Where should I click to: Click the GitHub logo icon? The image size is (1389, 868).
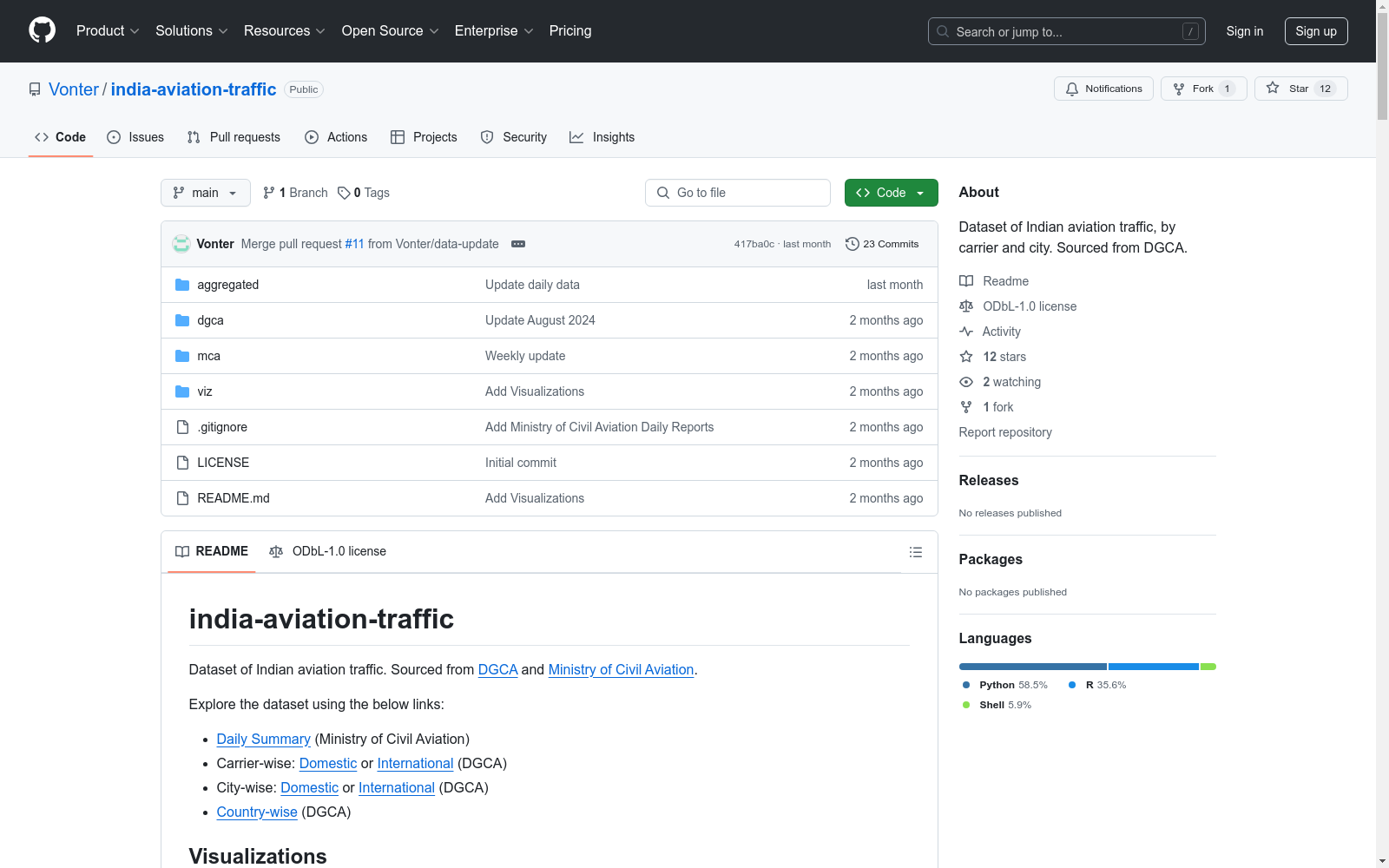pos(42,30)
